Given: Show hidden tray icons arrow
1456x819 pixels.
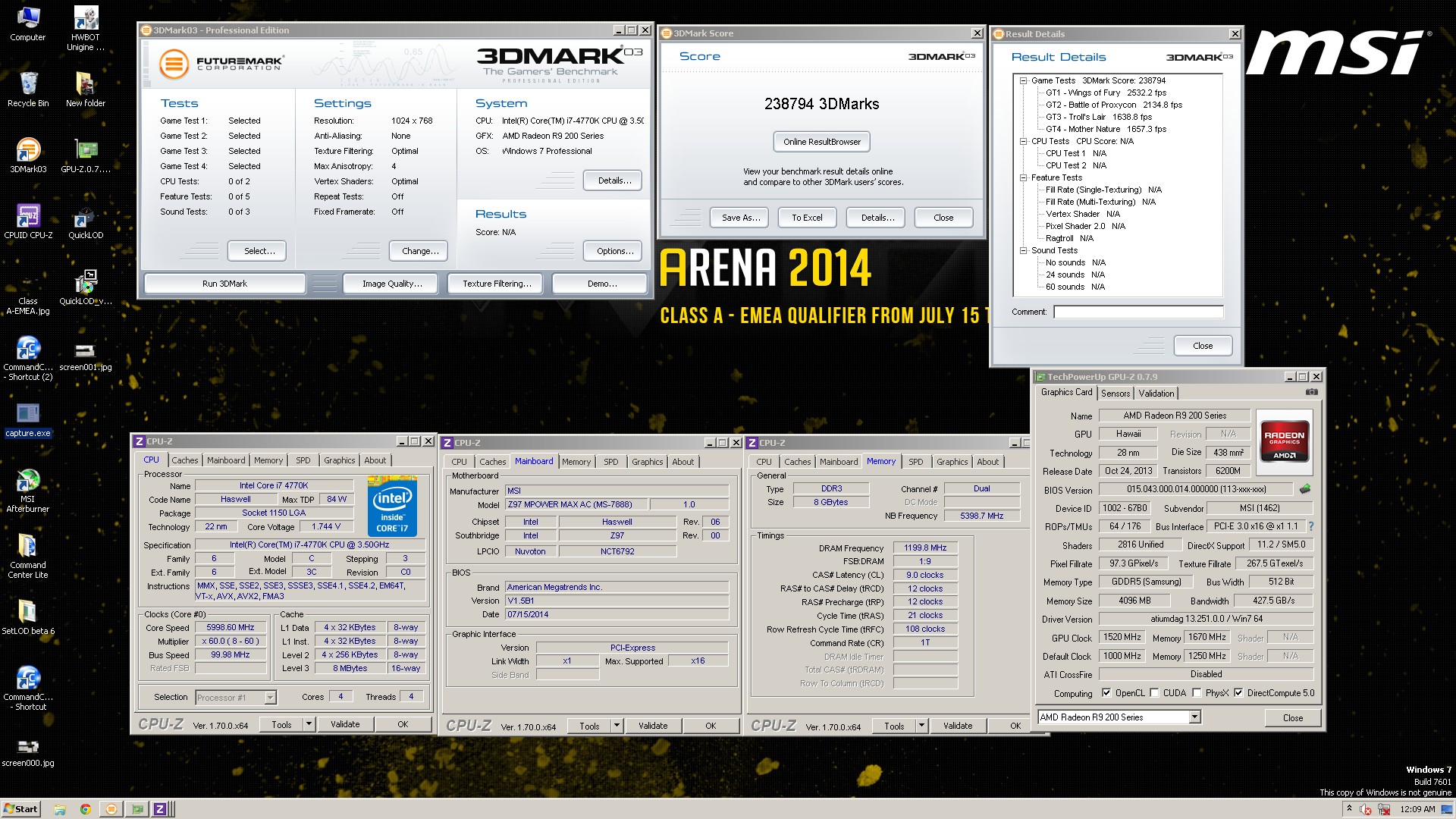Looking at the screenshot, I should click(1349, 809).
